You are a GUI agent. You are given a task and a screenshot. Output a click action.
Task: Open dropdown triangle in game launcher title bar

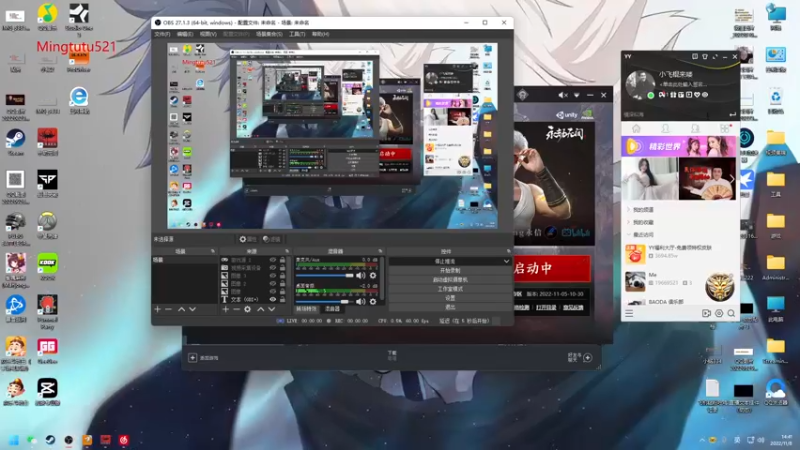pyautogui.click(x=577, y=95)
